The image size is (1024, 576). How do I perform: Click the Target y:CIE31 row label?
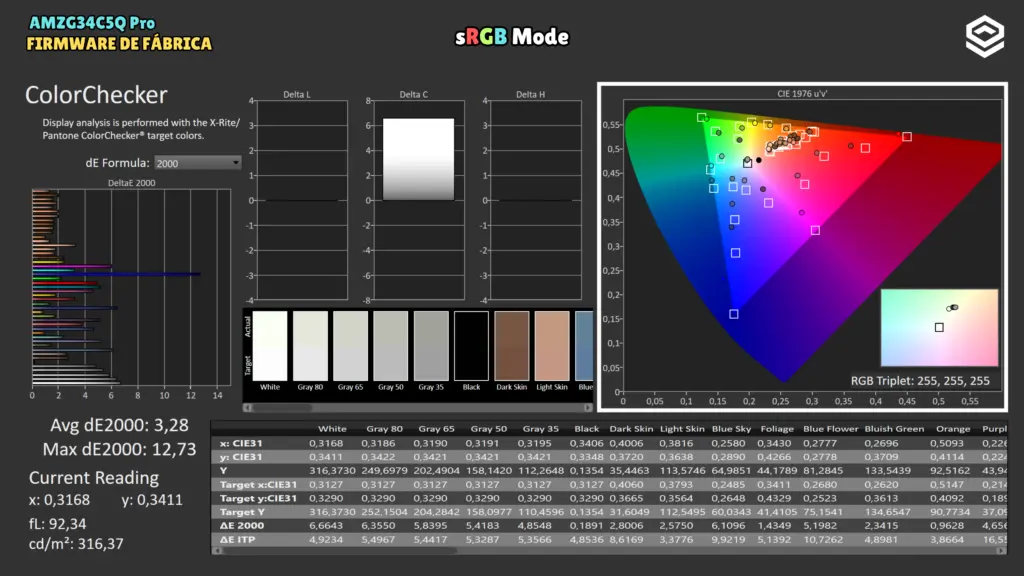coord(258,498)
